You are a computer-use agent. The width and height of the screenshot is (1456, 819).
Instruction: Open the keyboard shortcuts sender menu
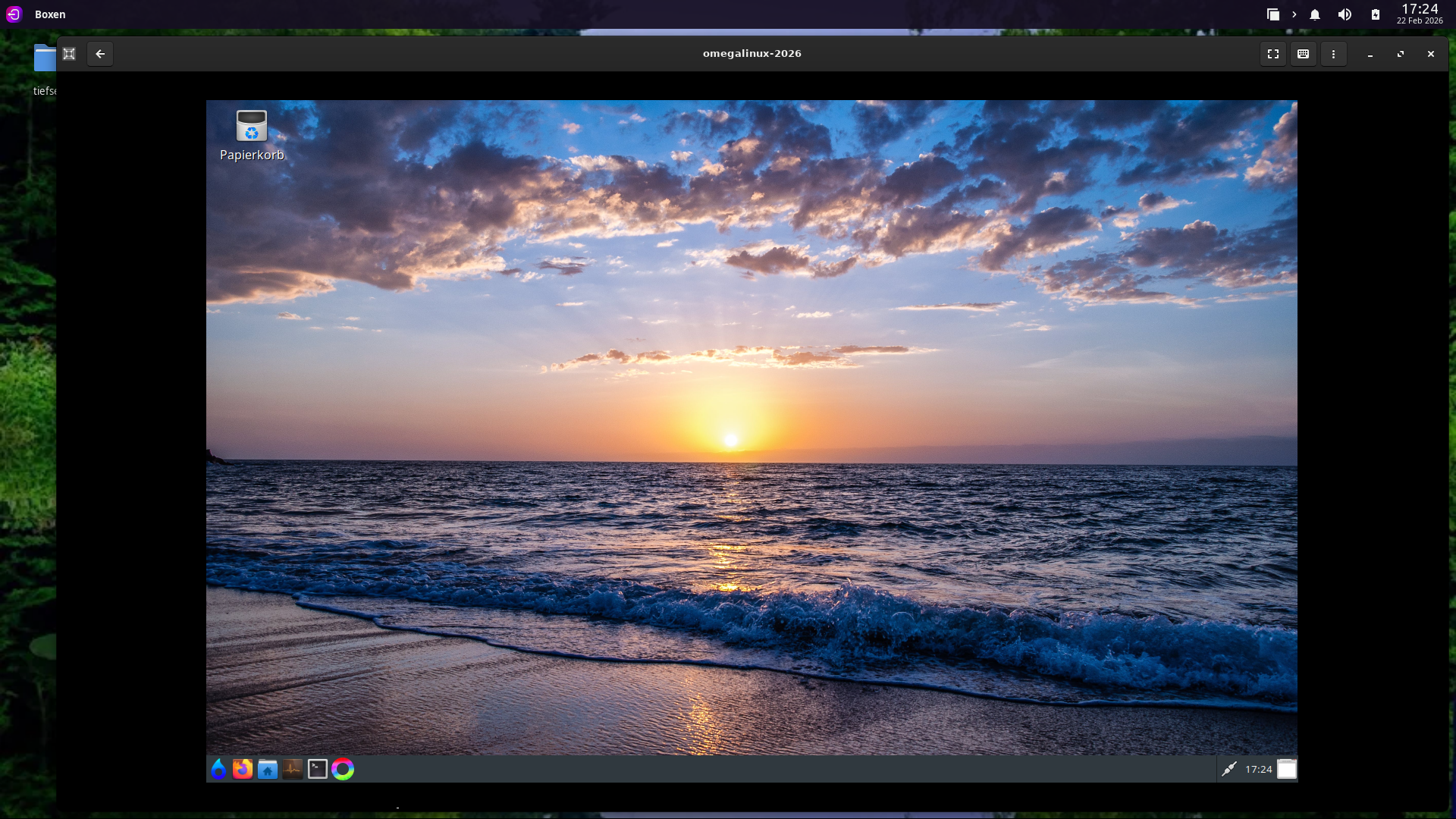[x=1303, y=54]
